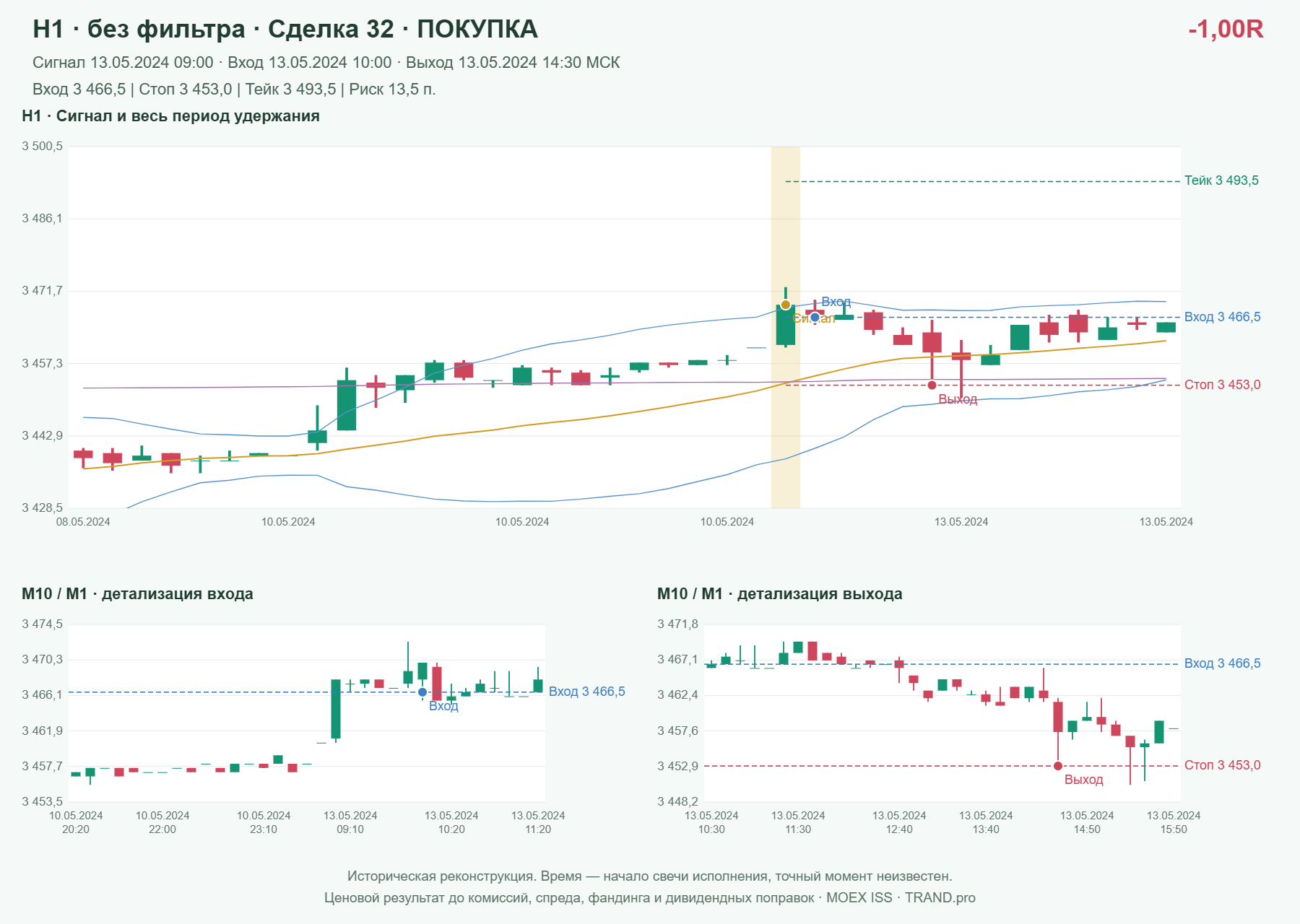Click heading 'M10 / M1 · детализация входа'

[x=137, y=594]
